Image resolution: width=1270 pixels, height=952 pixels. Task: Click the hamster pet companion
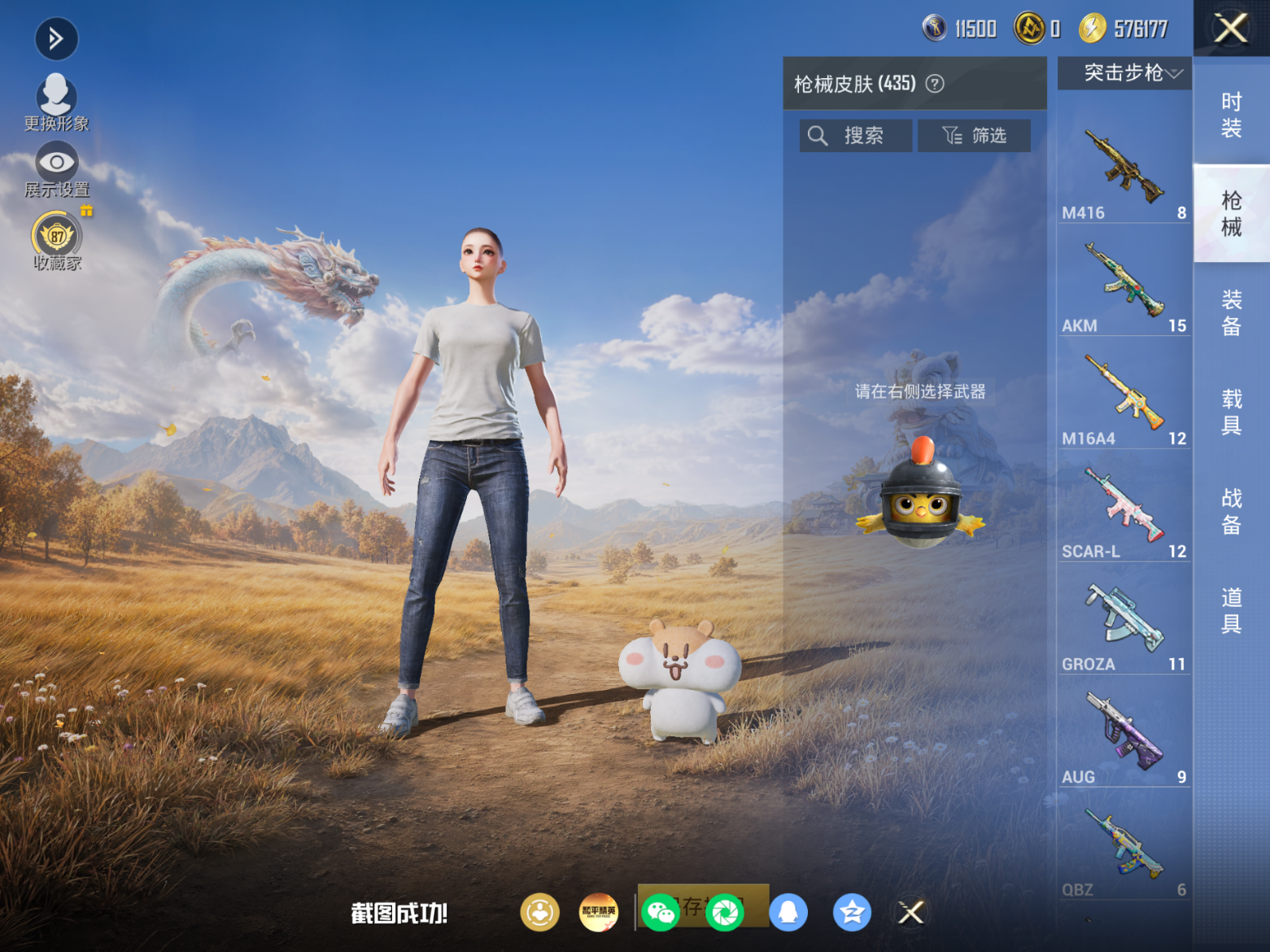tap(680, 680)
